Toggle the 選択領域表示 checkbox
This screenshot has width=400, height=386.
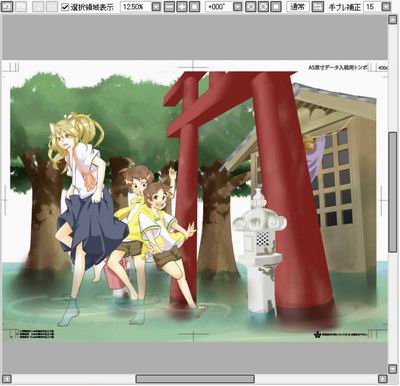pos(65,7)
